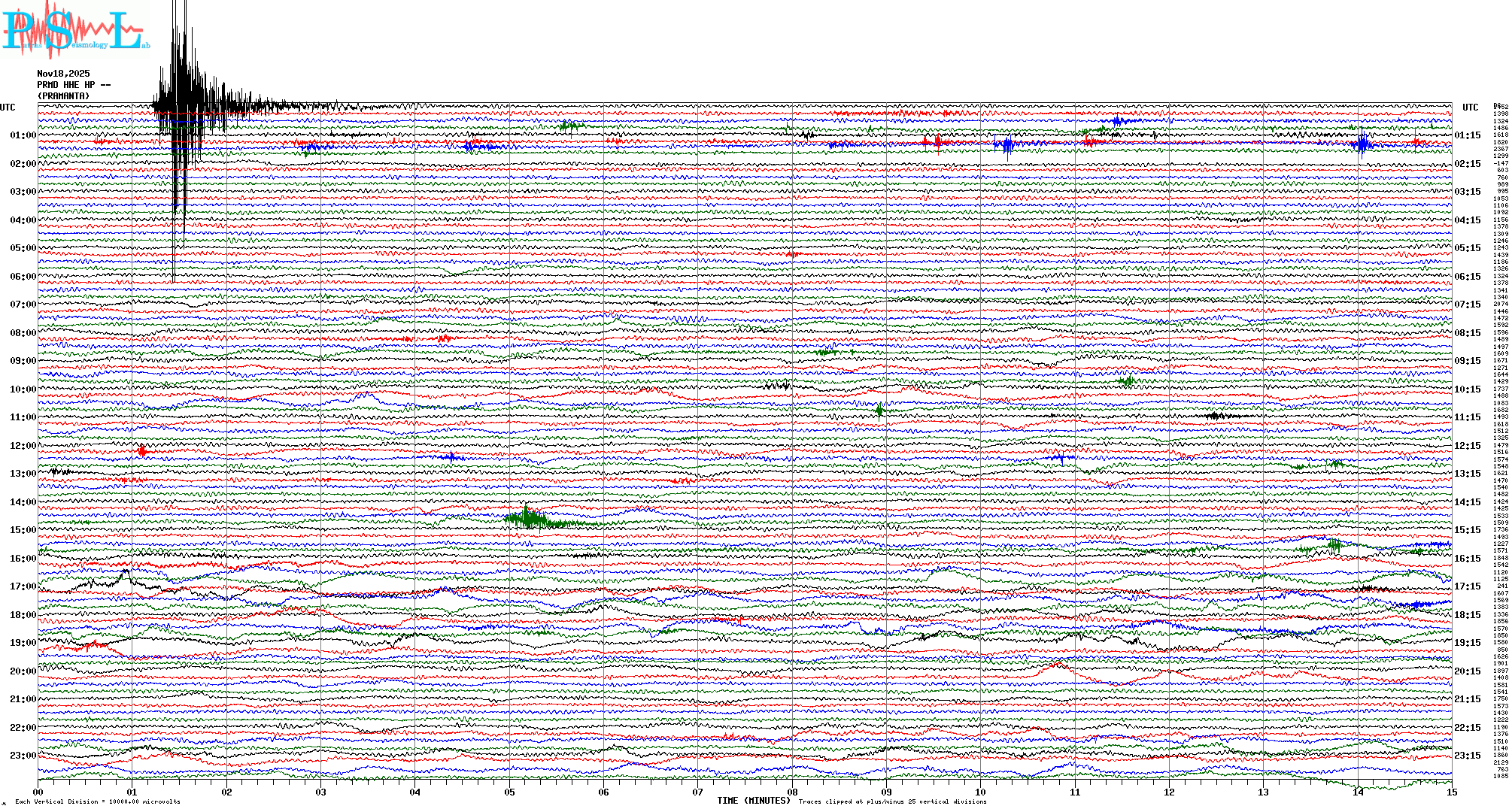The width and height of the screenshot is (1512, 812).
Task: Select the 12:00 hour label on left
Action: [23, 446]
